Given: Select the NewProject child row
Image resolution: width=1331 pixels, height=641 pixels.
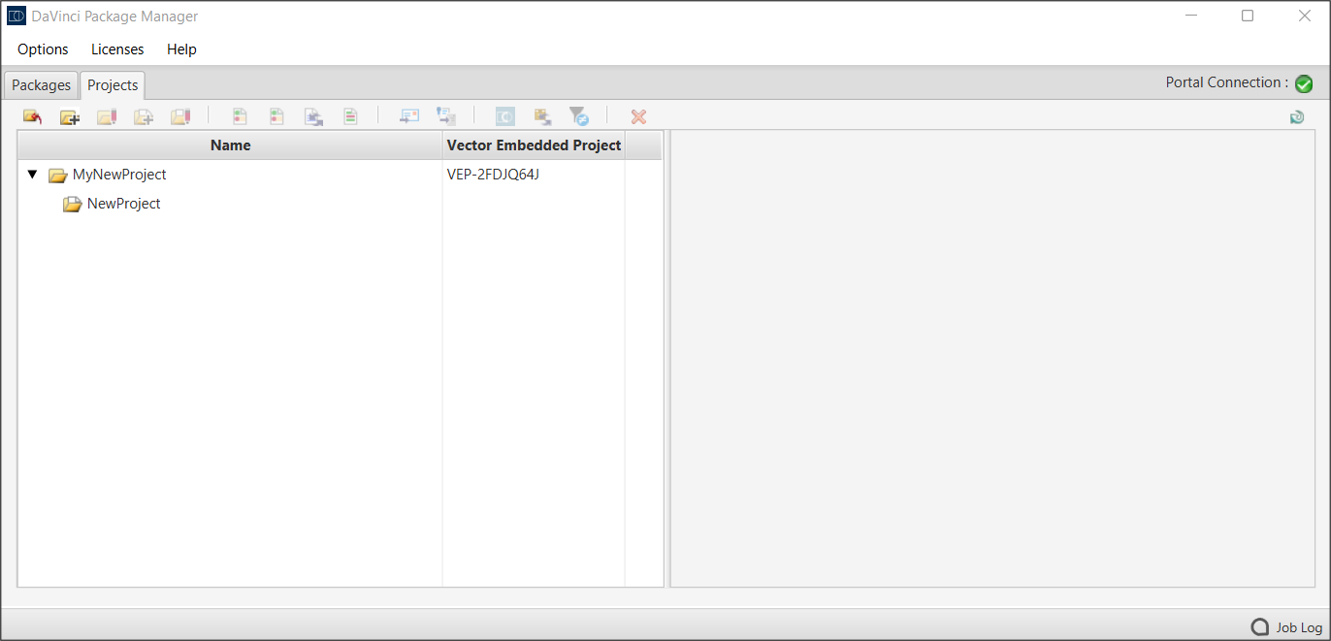Looking at the screenshot, I should [340, 203].
